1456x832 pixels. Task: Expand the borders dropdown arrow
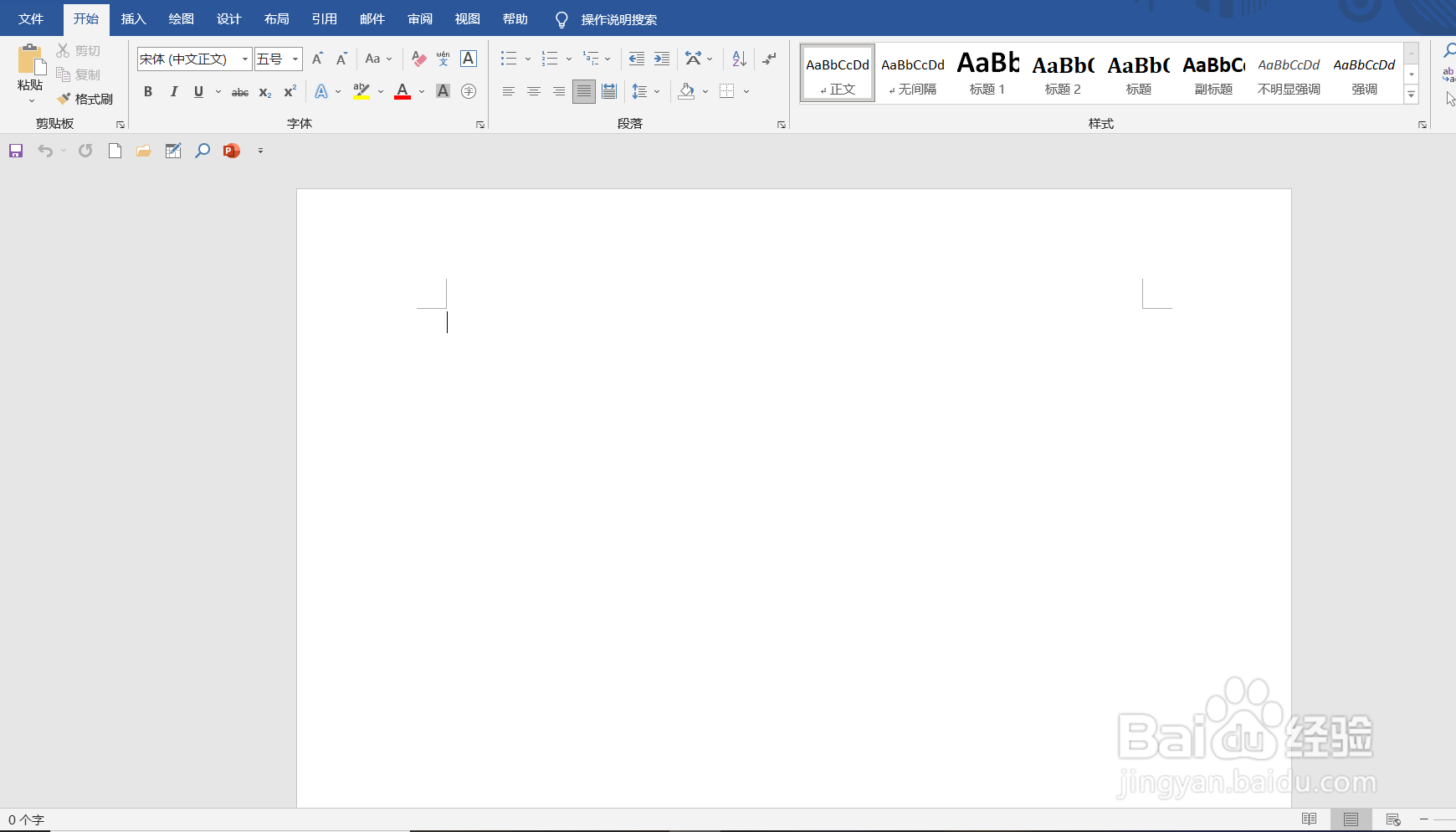pyautogui.click(x=746, y=91)
